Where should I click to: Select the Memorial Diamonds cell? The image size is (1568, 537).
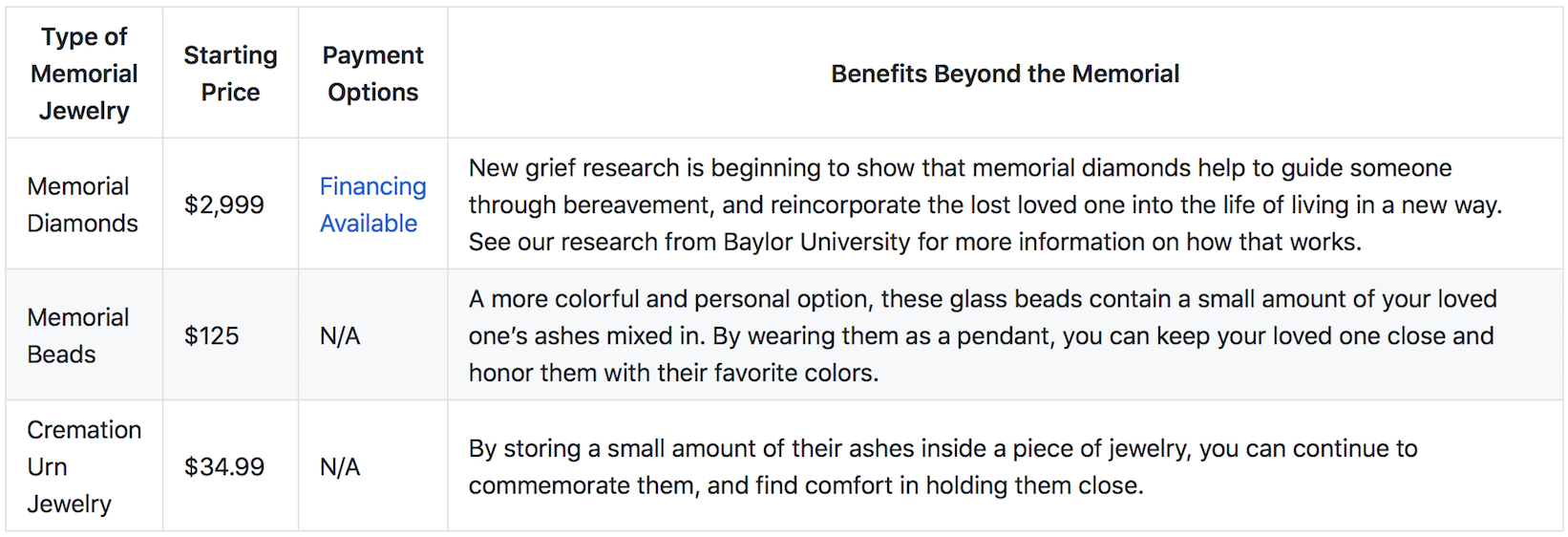pyautogui.click(x=83, y=204)
